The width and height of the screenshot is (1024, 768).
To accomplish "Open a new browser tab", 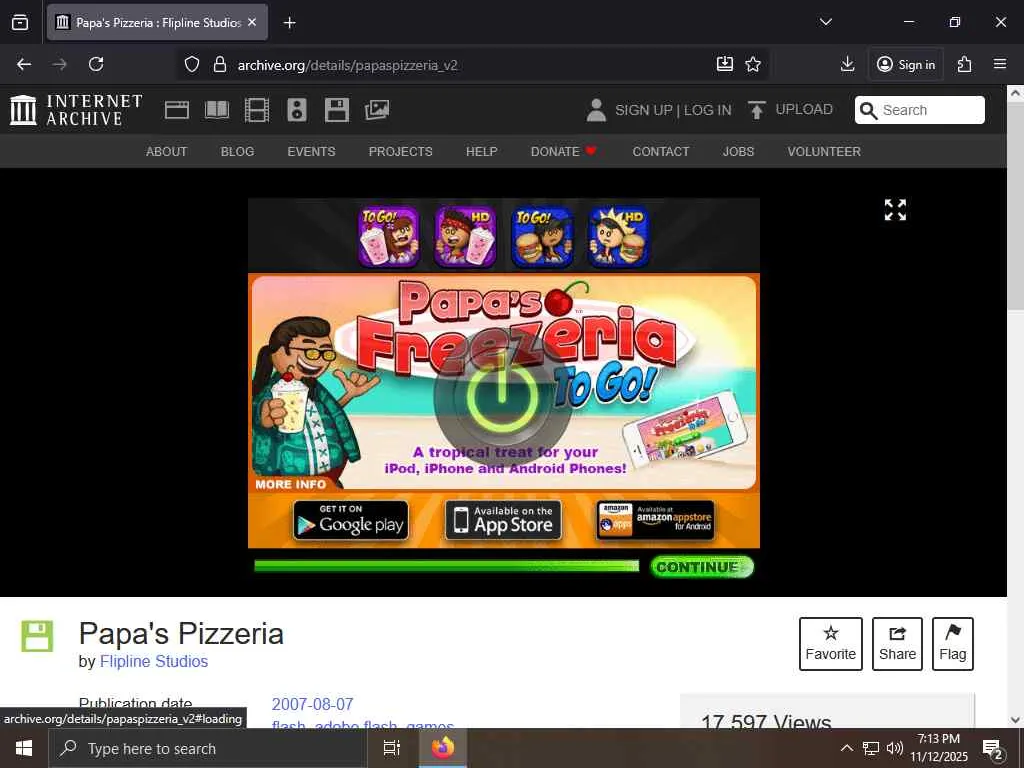I will coord(289,23).
